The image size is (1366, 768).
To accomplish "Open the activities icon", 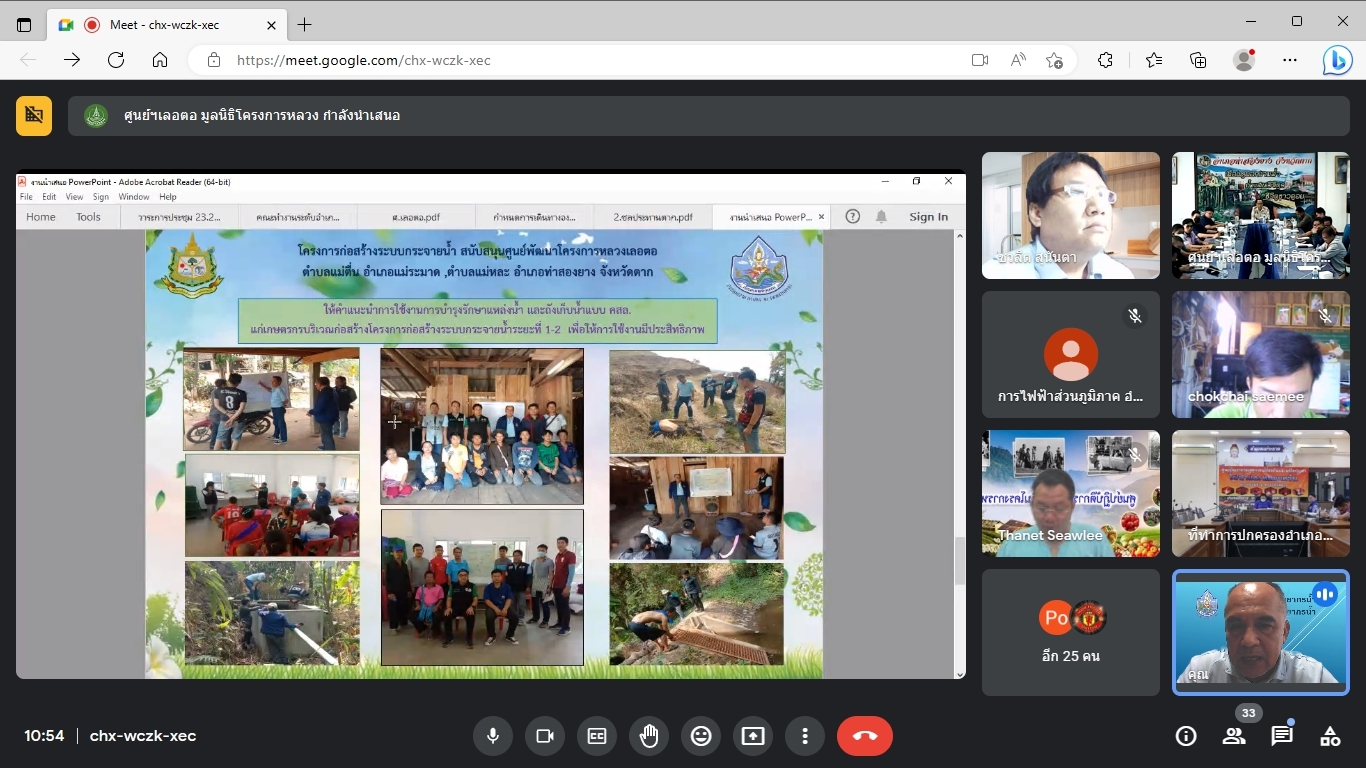I will (x=1330, y=736).
